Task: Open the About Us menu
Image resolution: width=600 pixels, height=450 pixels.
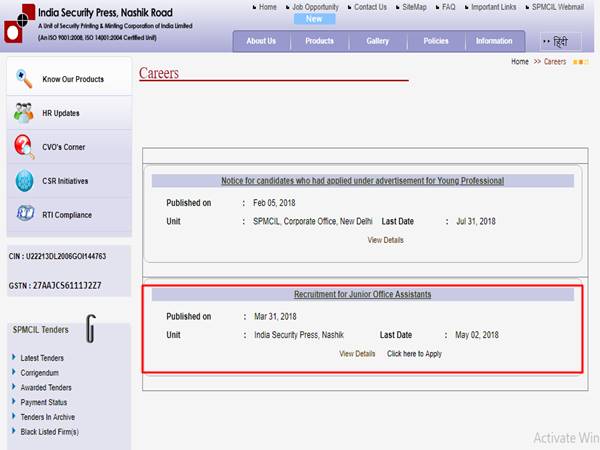Action: [261, 41]
